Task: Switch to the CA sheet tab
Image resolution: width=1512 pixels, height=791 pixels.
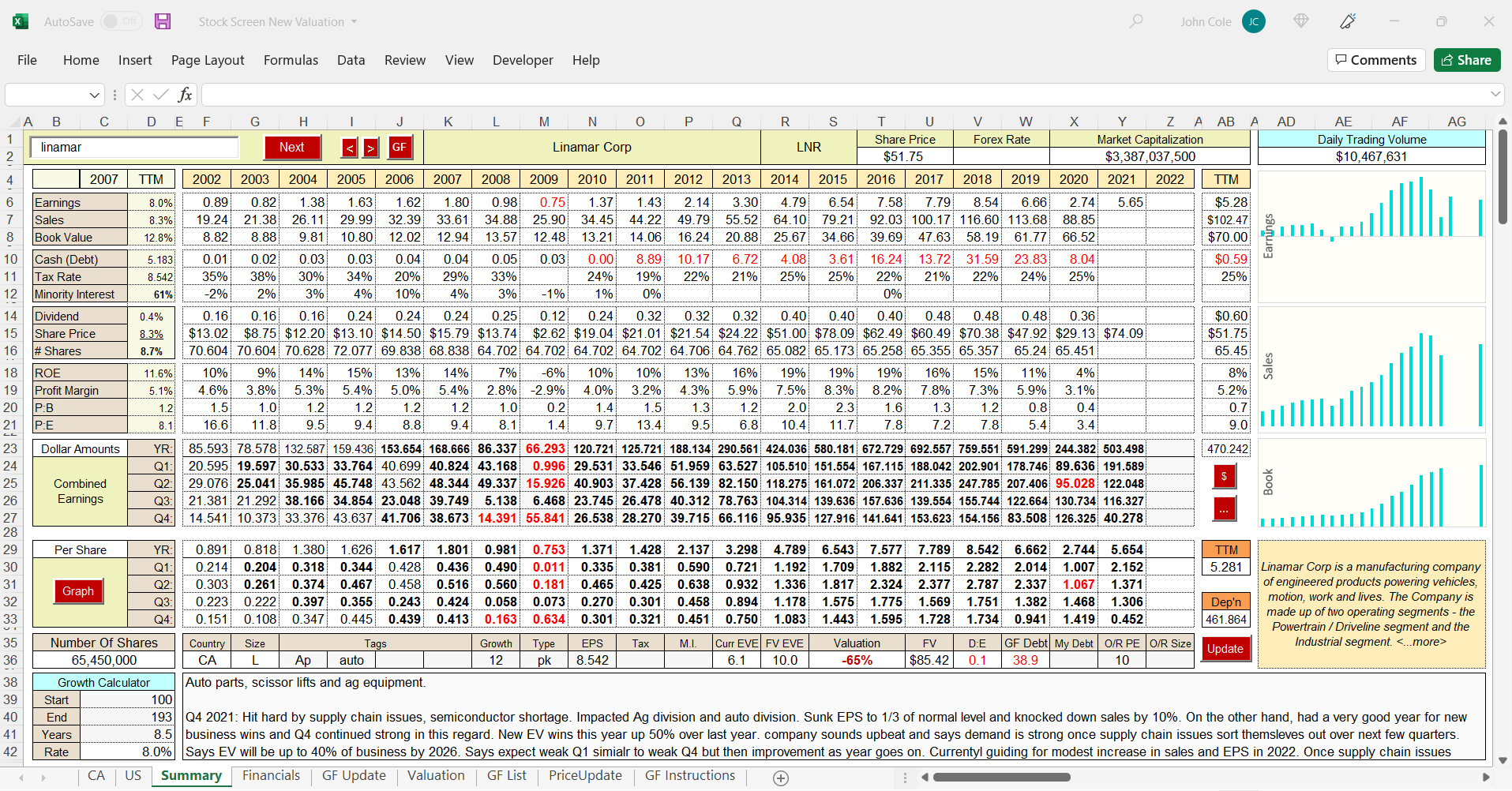Action: [x=96, y=776]
